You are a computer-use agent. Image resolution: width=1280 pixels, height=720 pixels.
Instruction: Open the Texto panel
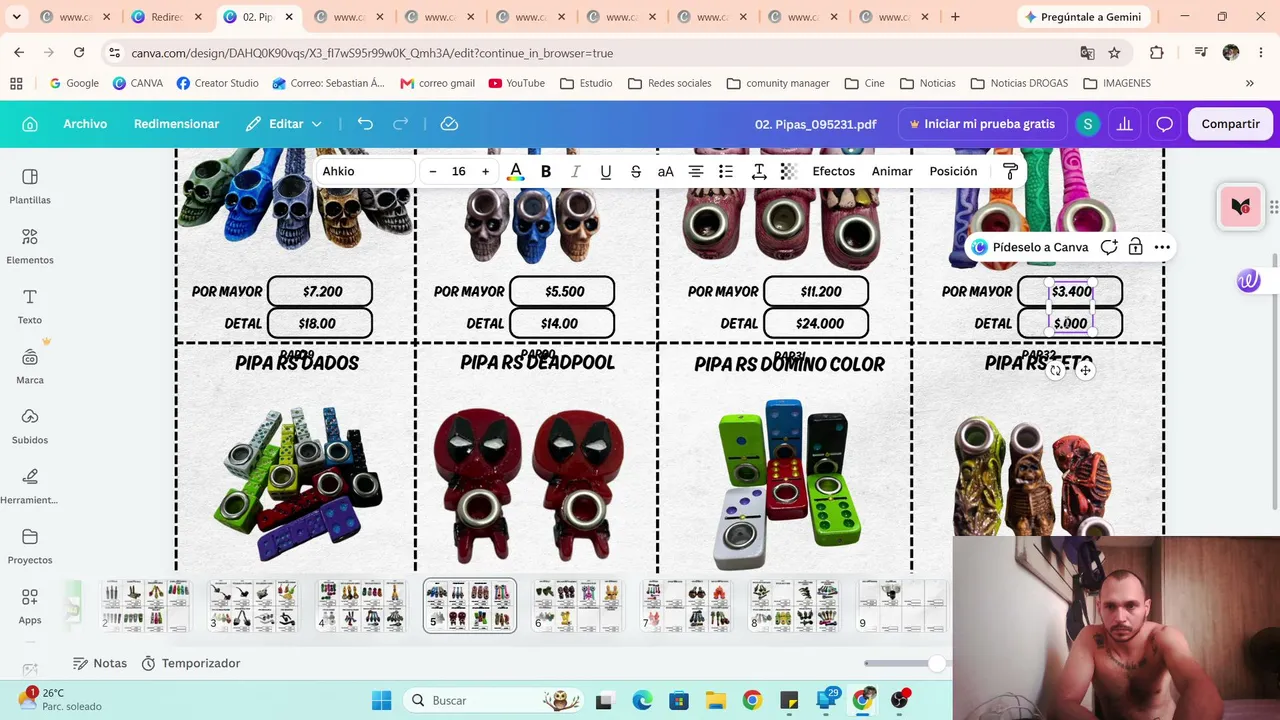pyautogui.click(x=30, y=306)
